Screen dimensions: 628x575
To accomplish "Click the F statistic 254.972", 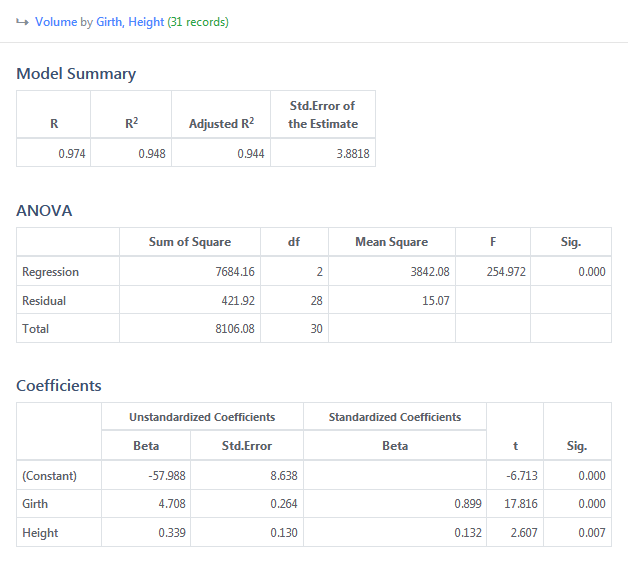I will pos(506,272).
